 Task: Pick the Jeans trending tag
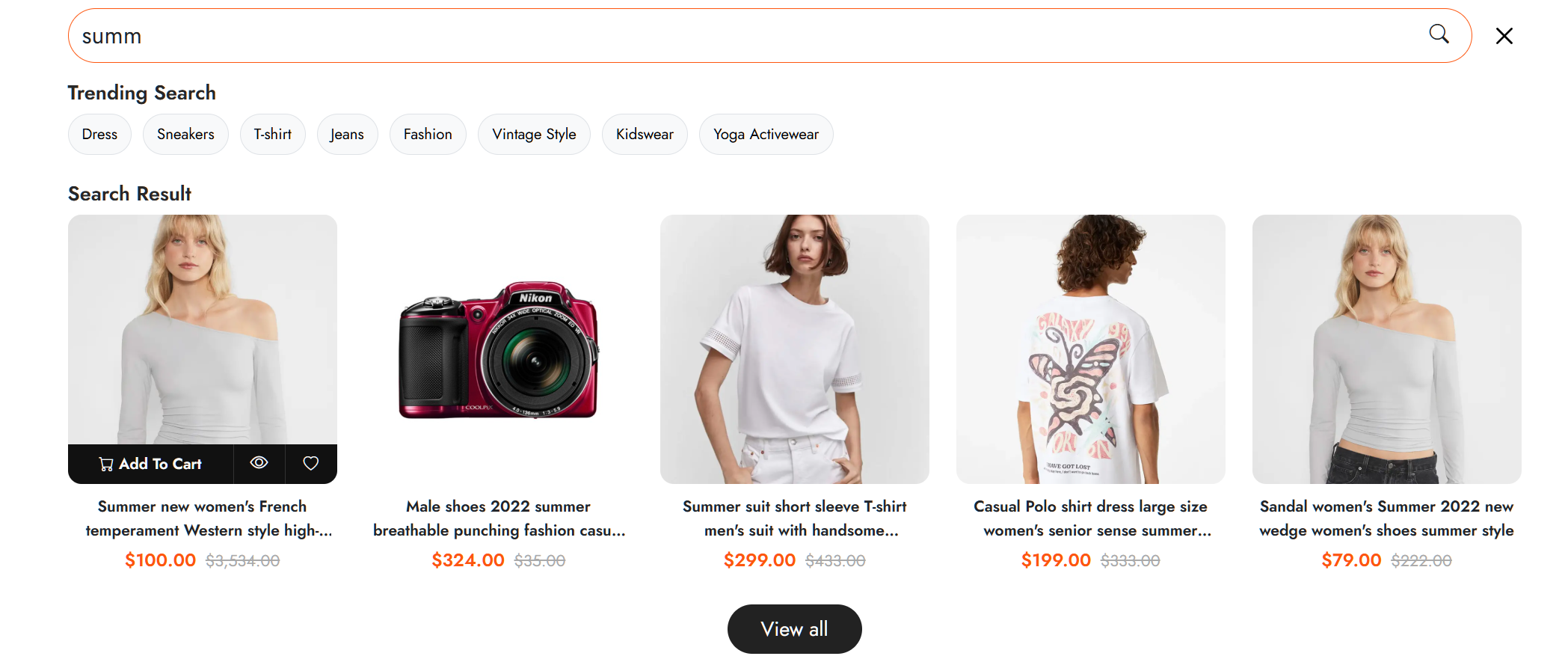pos(347,134)
